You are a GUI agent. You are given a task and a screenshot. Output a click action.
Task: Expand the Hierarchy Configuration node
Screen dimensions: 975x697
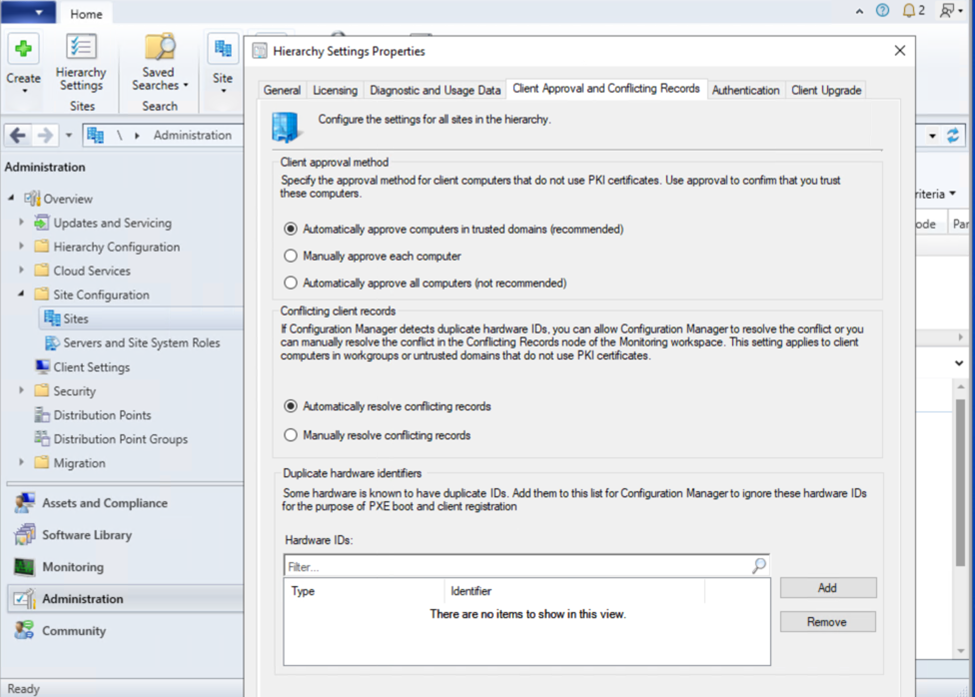(21, 246)
